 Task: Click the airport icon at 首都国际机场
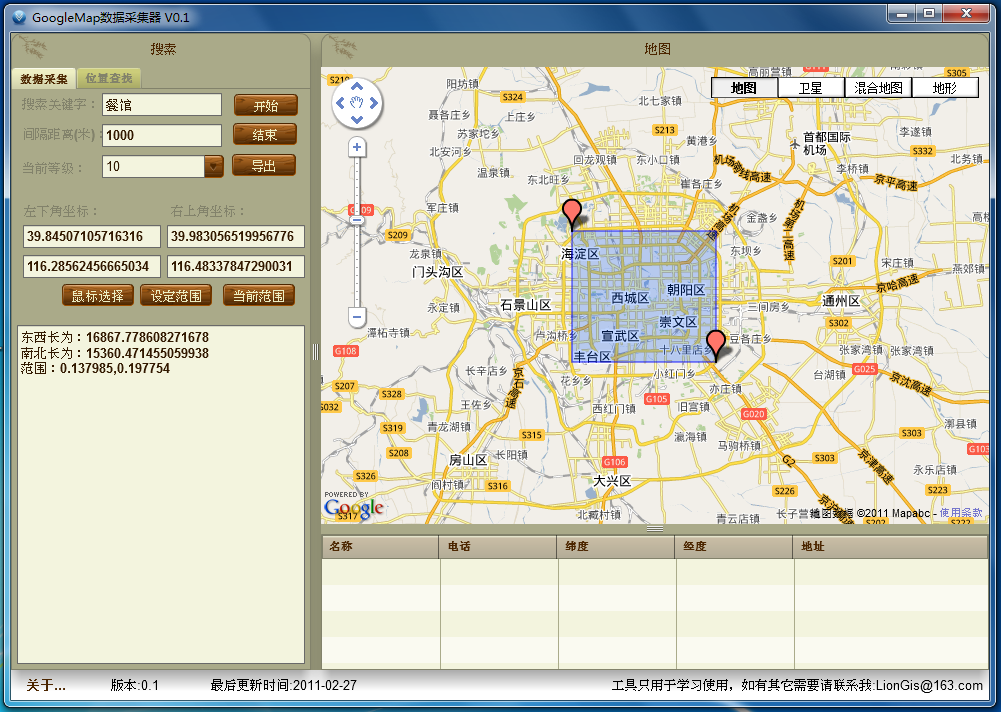tap(794, 143)
